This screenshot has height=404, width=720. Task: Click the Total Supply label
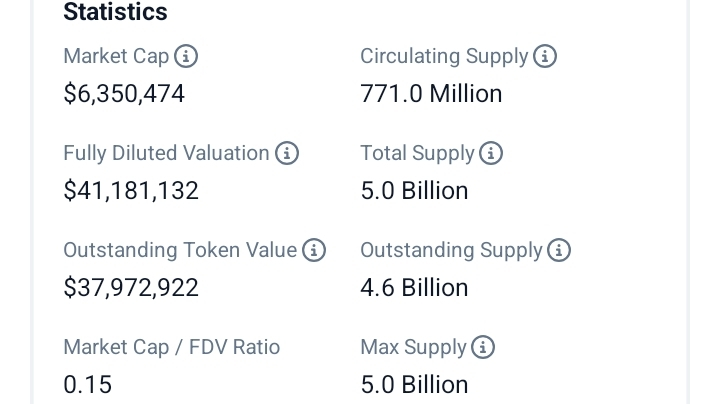[417, 153]
